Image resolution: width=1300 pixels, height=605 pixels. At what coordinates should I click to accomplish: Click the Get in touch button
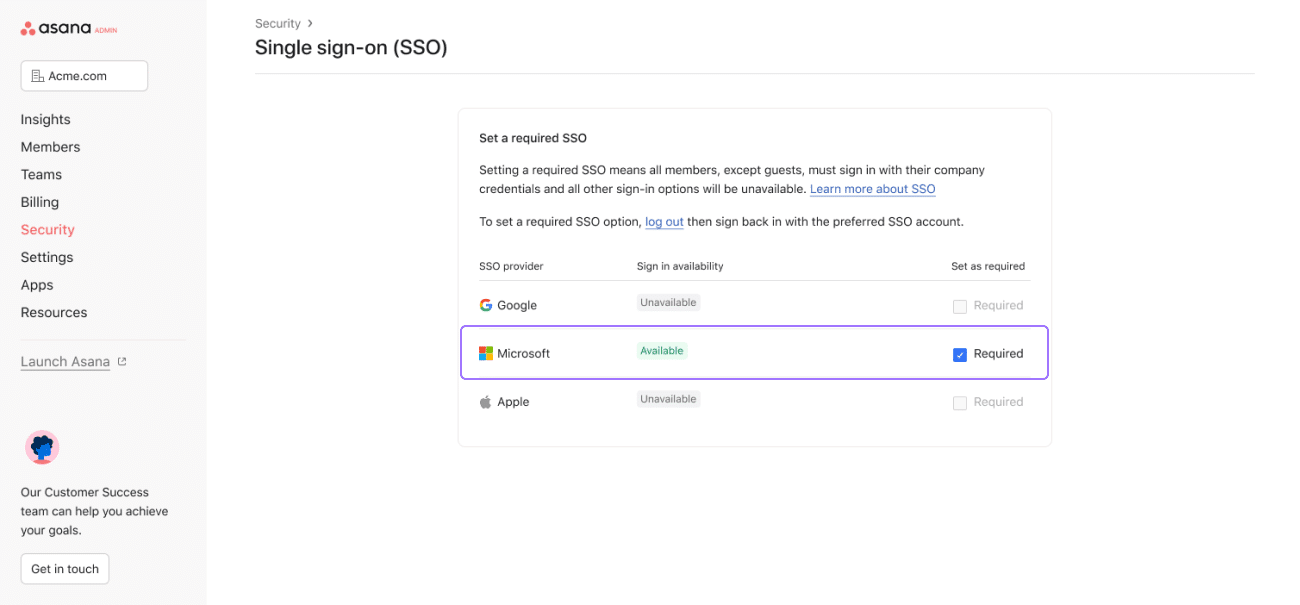tap(65, 569)
